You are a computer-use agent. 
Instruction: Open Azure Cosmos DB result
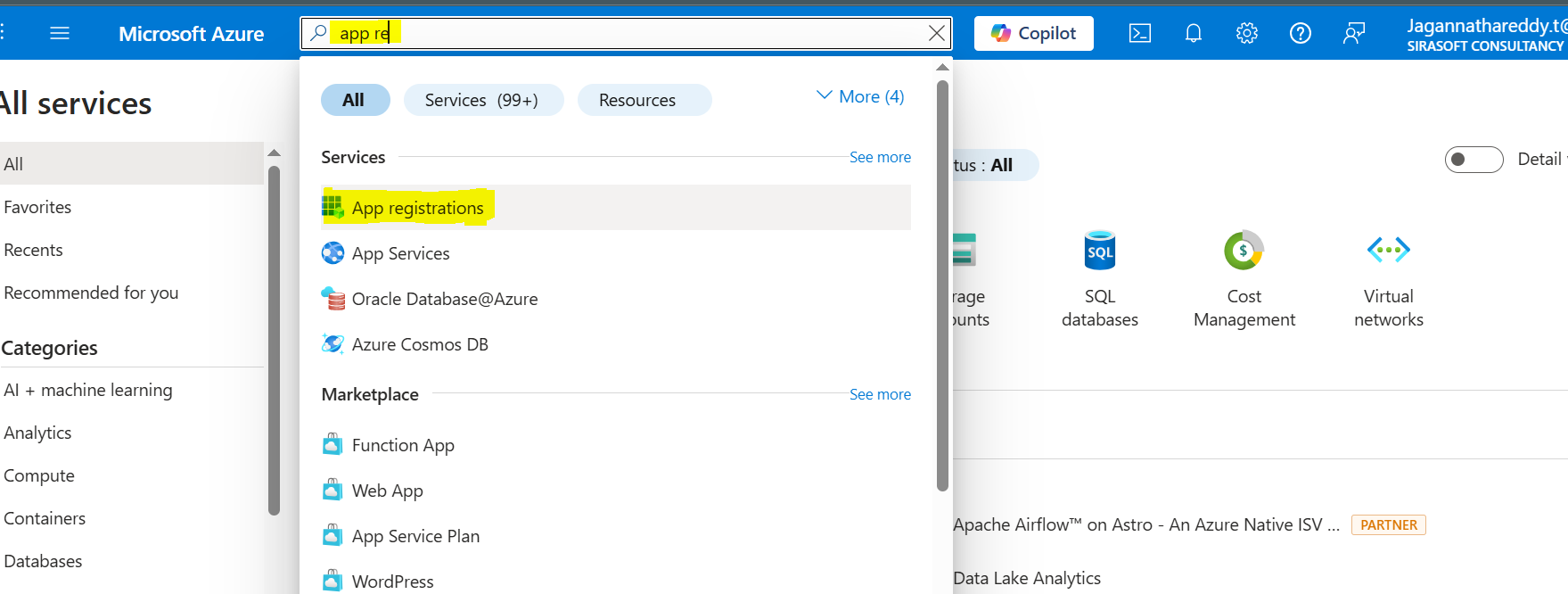[x=615, y=344]
